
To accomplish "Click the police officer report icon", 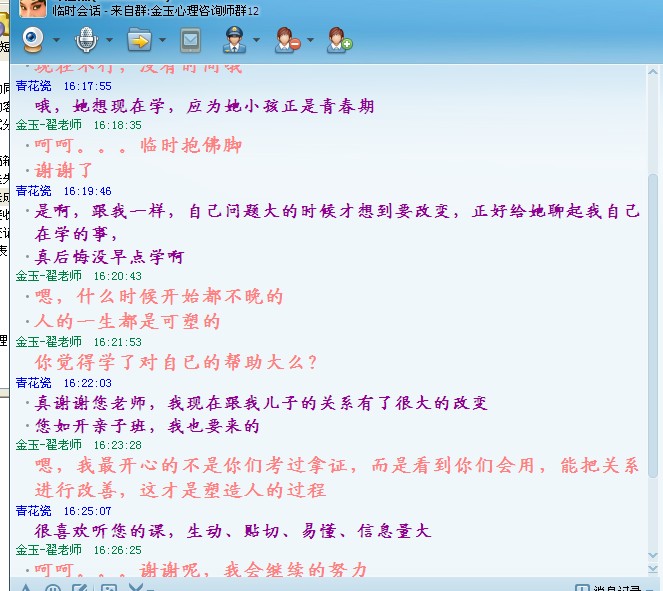I will [234, 41].
